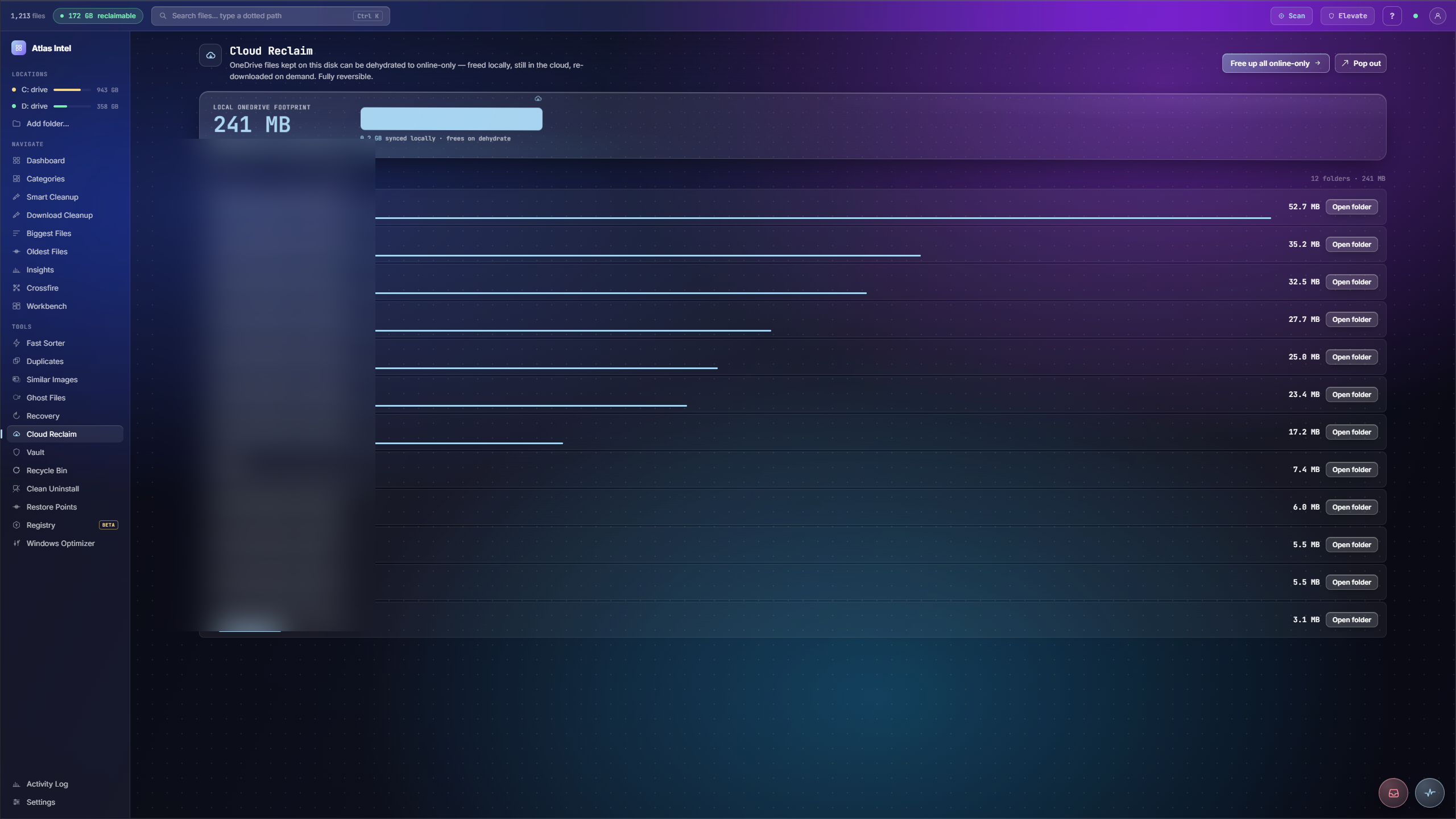Click the Restore Points icon

(x=16, y=507)
